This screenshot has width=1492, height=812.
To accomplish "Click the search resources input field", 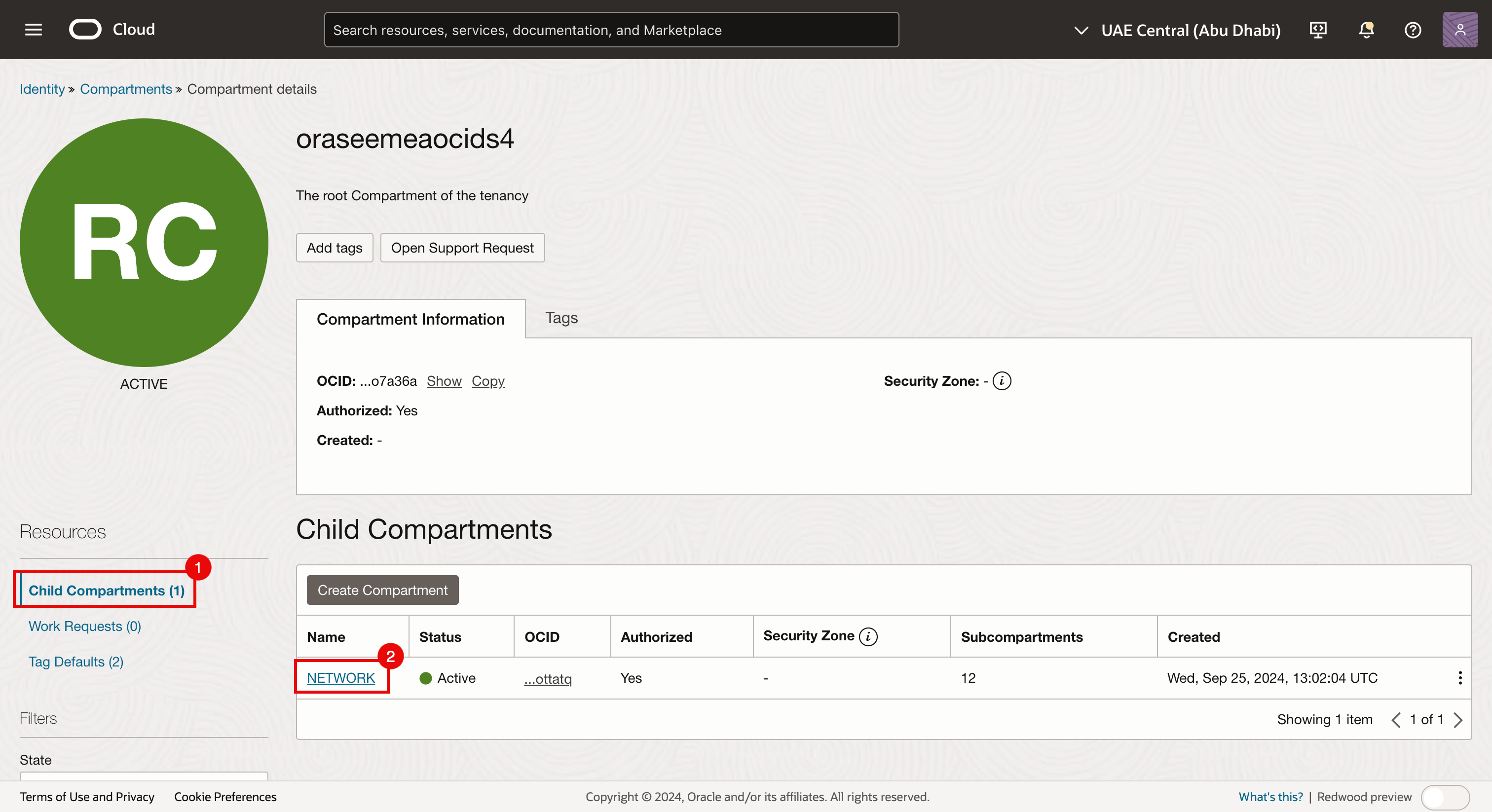I will [611, 30].
